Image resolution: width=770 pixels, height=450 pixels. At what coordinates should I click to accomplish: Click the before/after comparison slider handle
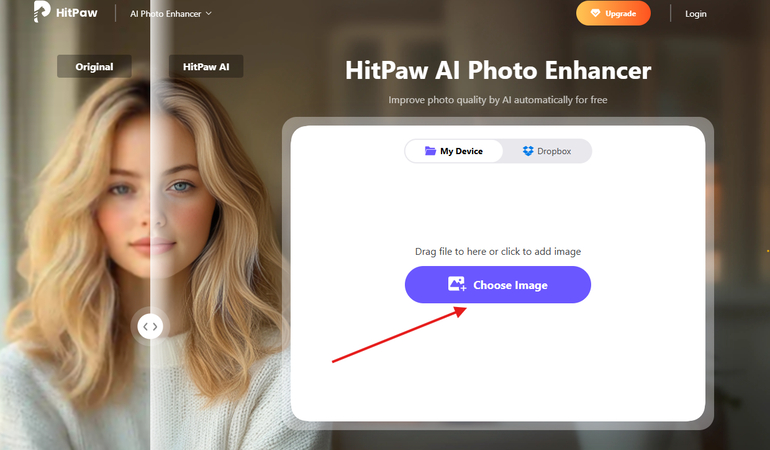150,326
